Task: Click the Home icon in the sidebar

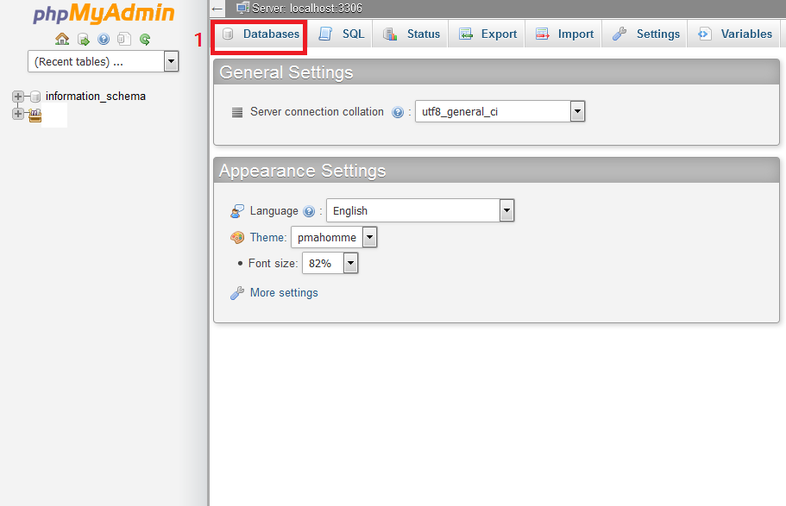Action: 62,40
